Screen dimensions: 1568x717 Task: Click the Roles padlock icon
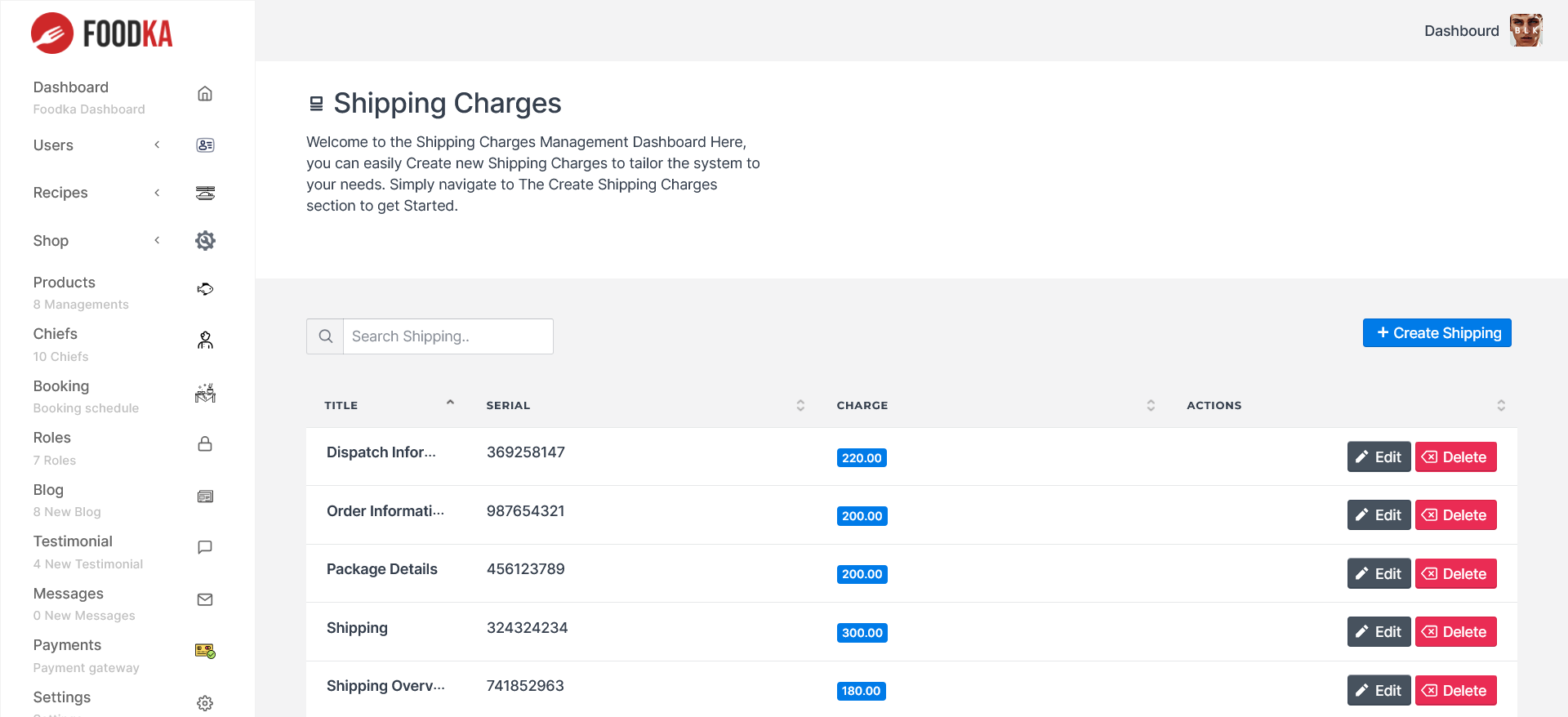[205, 444]
